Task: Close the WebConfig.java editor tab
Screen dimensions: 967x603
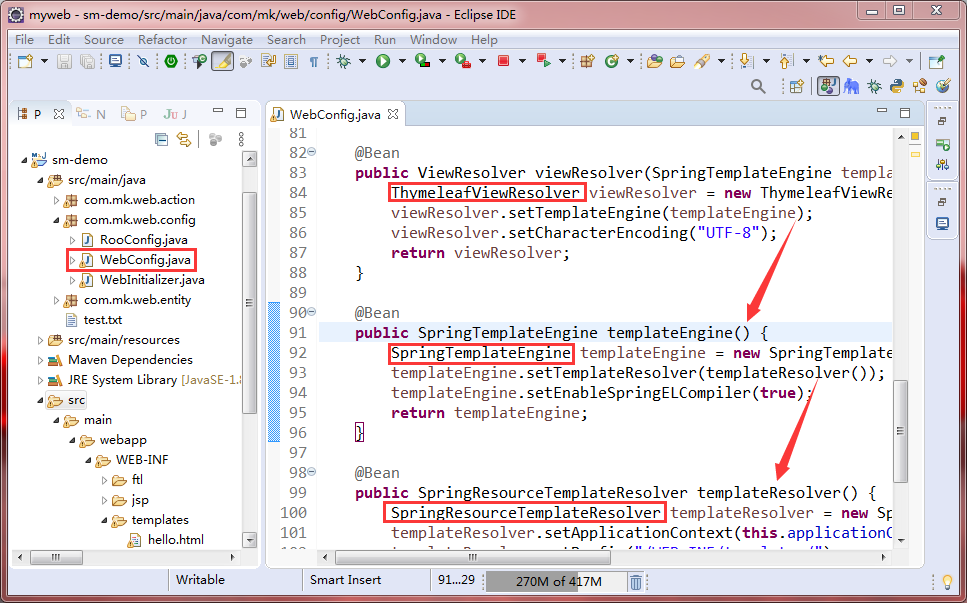Action: [393, 114]
